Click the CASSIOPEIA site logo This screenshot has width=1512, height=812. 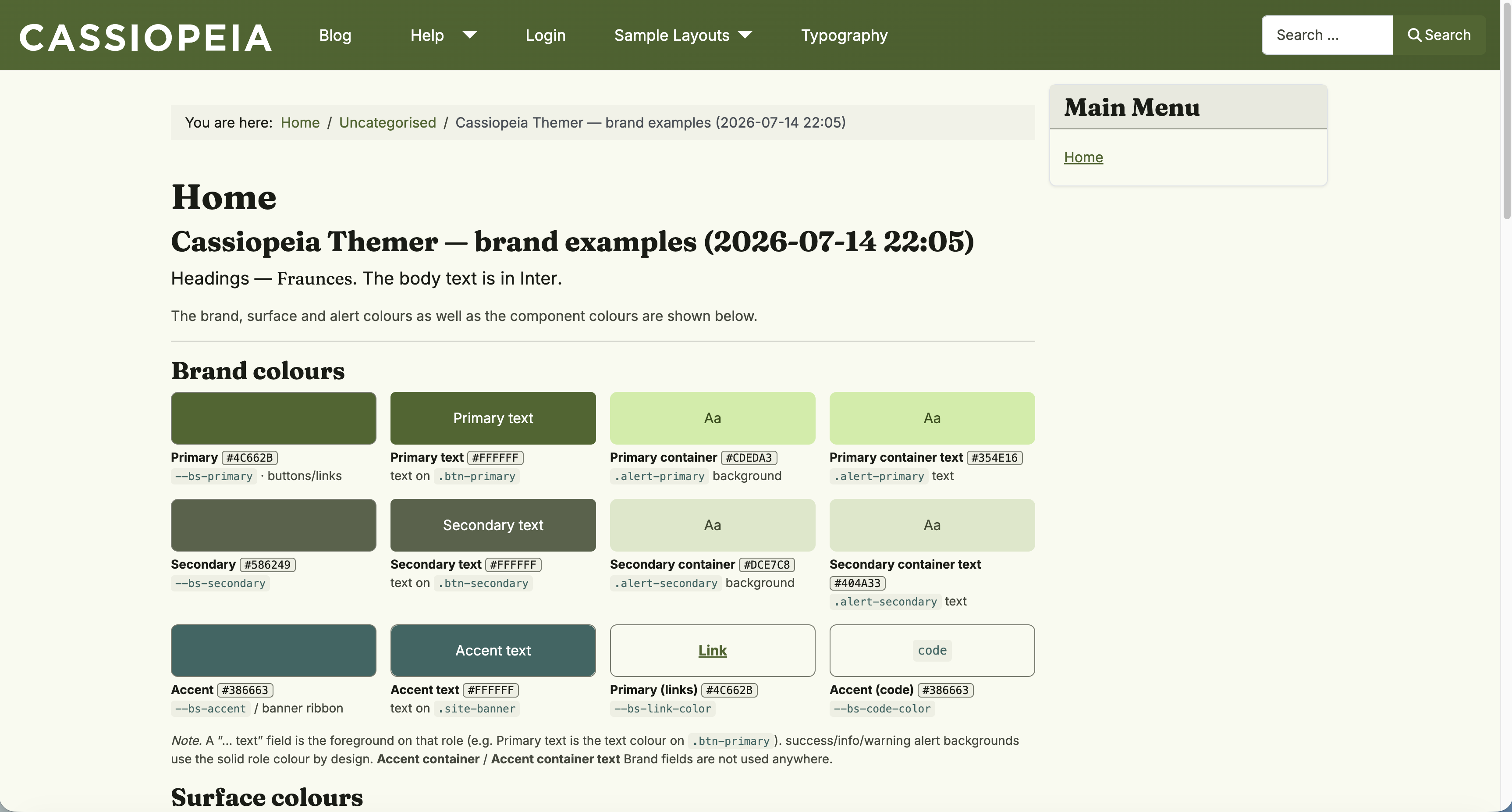click(146, 38)
